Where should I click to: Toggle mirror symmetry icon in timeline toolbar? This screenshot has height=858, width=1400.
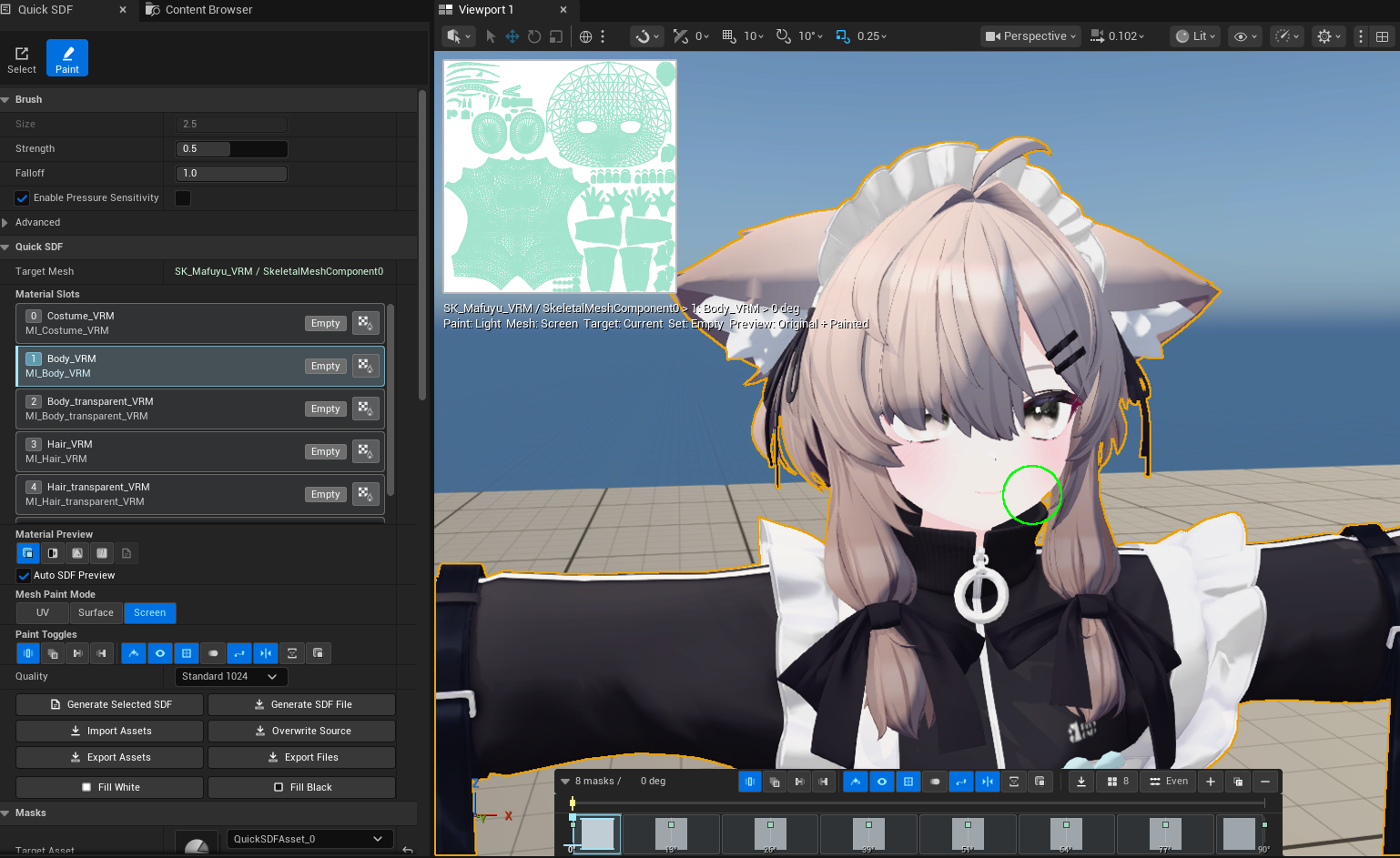click(x=988, y=782)
